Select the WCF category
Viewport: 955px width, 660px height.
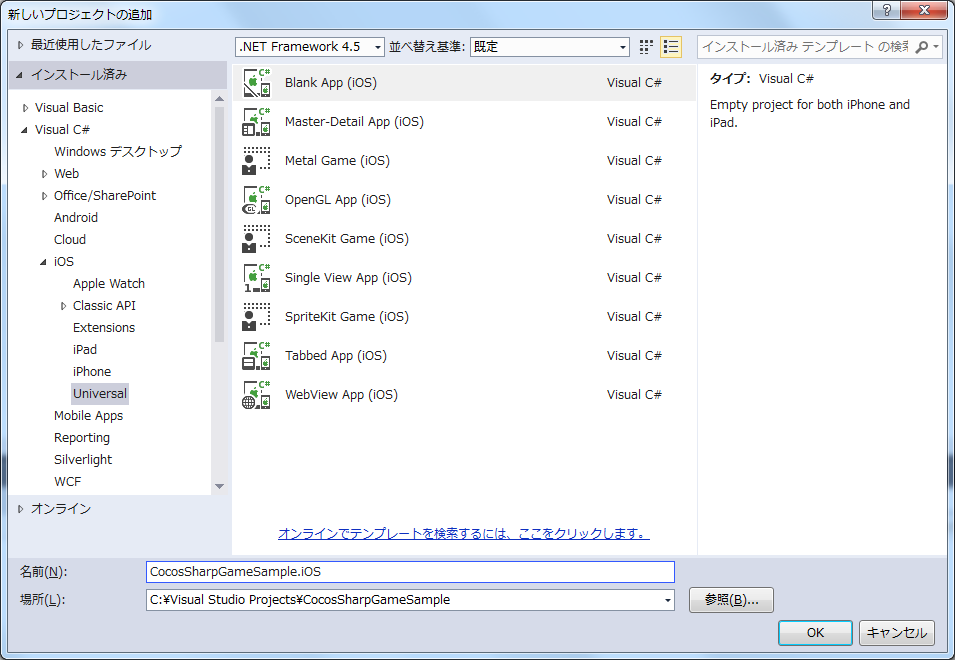(x=67, y=482)
